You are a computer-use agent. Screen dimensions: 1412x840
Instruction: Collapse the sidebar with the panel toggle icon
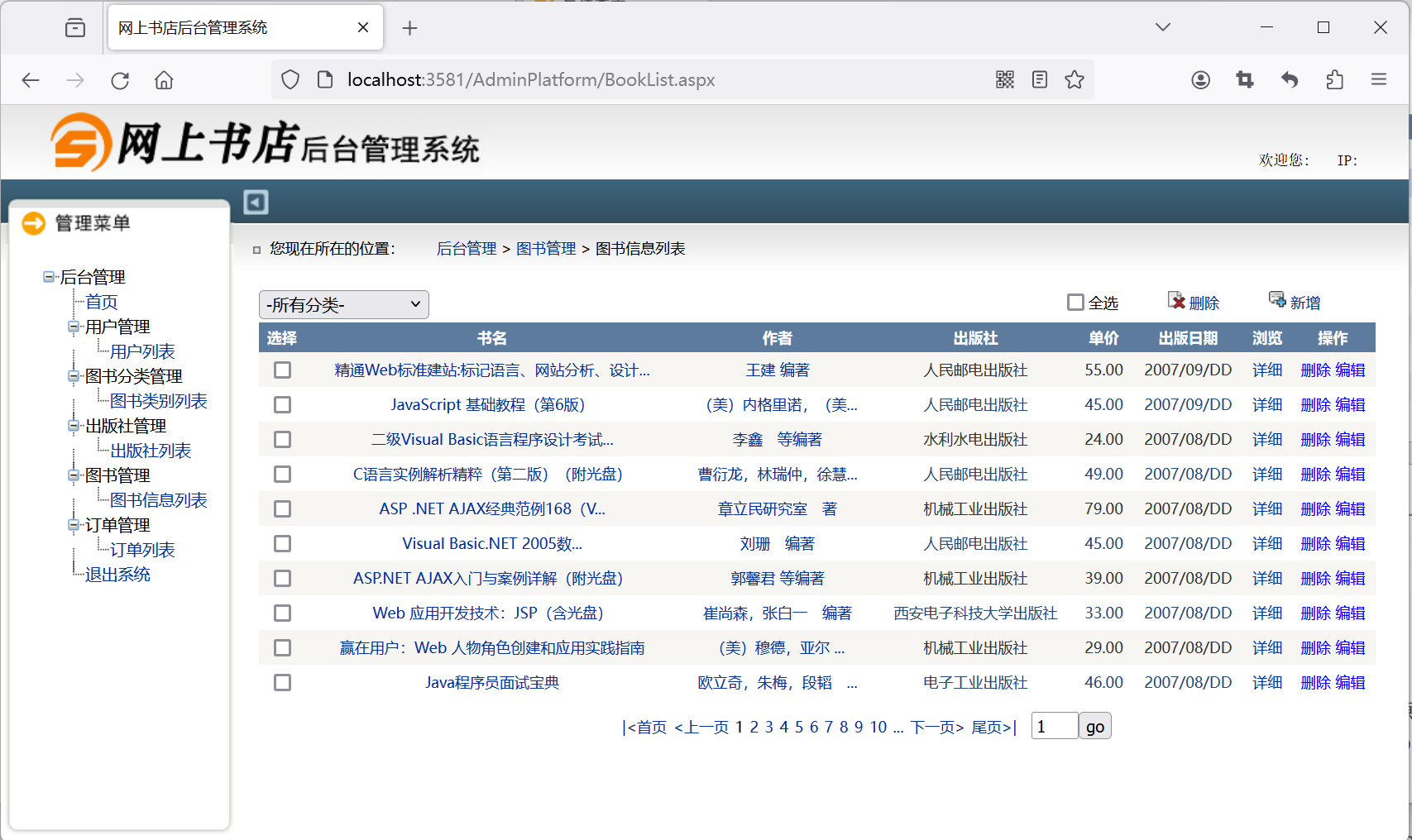256,202
